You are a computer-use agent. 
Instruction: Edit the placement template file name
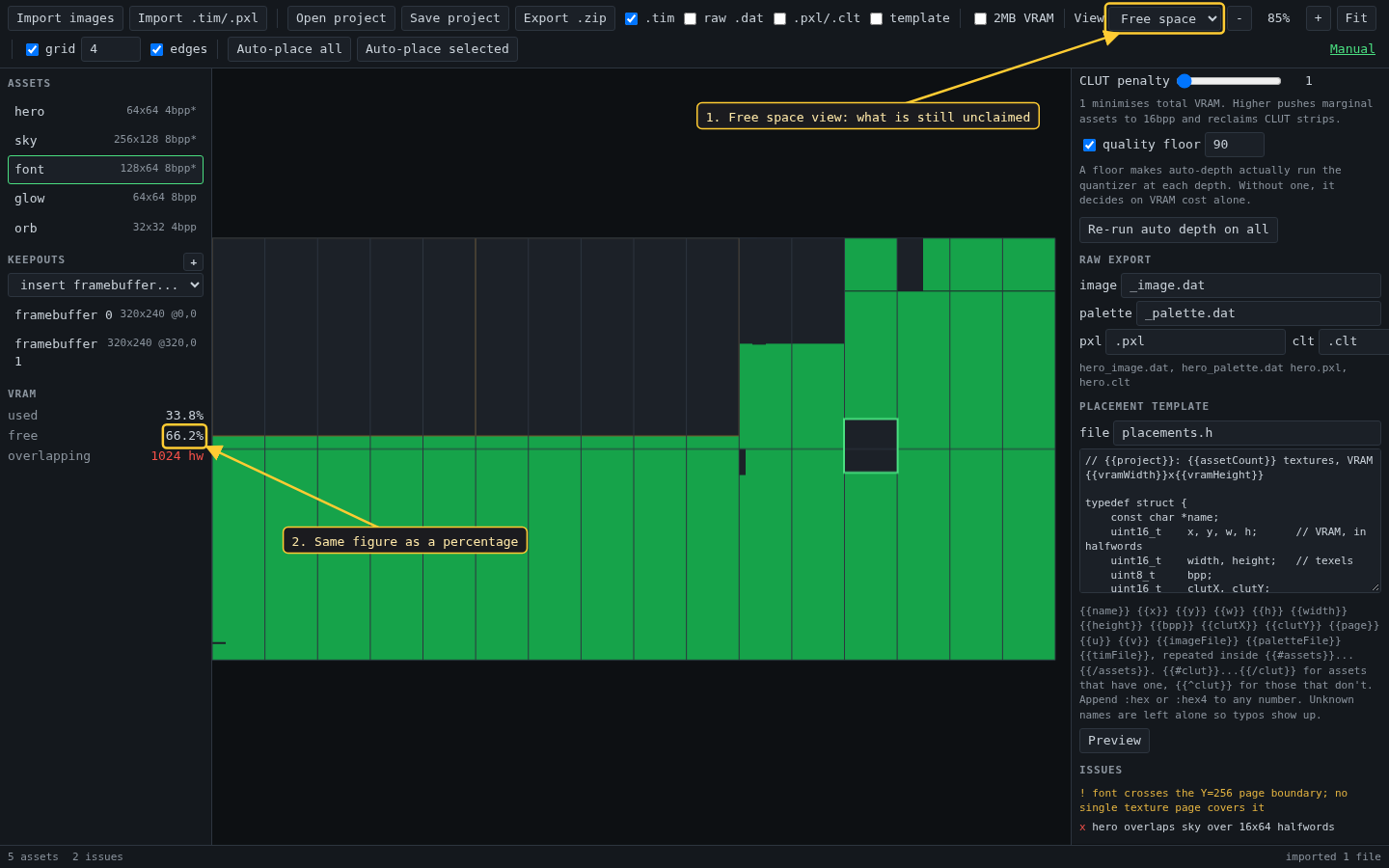pos(1247,433)
